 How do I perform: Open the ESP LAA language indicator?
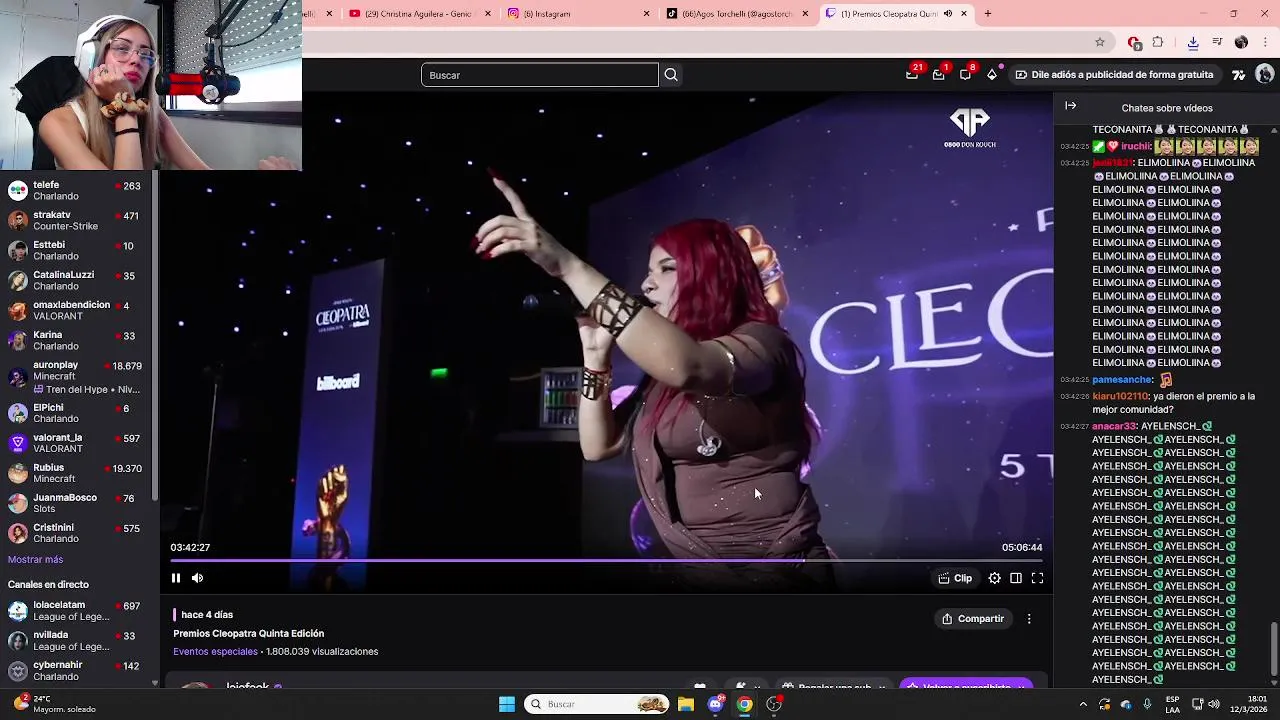(1172, 704)
